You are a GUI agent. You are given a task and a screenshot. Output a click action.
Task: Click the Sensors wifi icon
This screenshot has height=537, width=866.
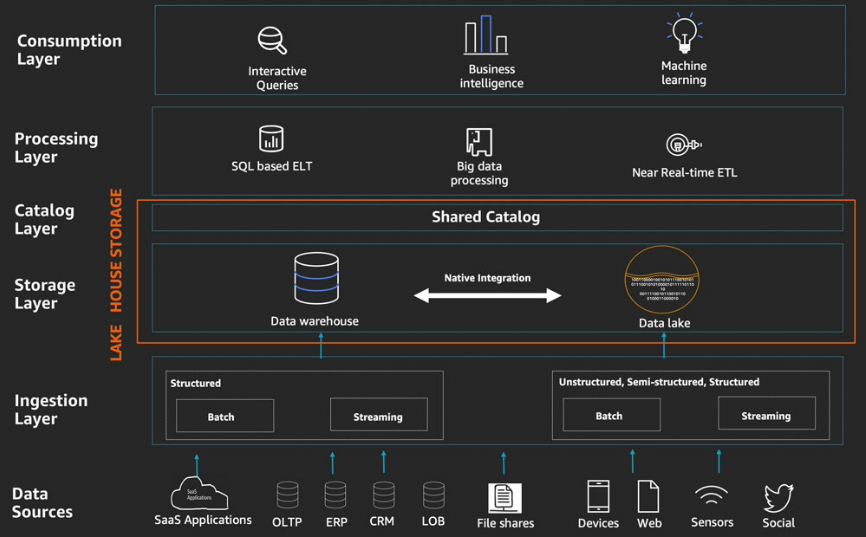pos(711,495)
